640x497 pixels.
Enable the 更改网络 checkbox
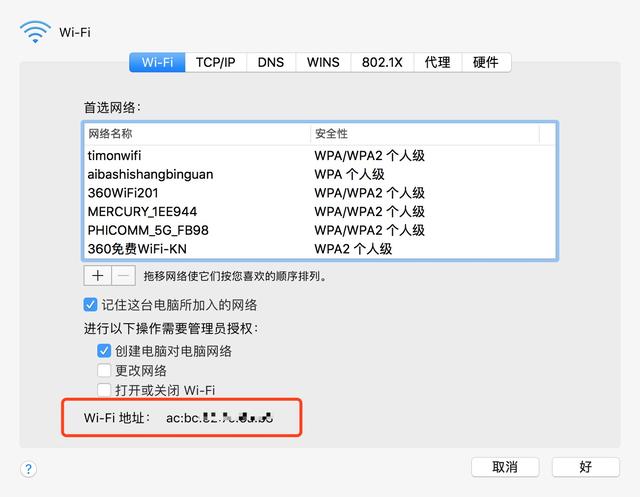click(104, 371)
